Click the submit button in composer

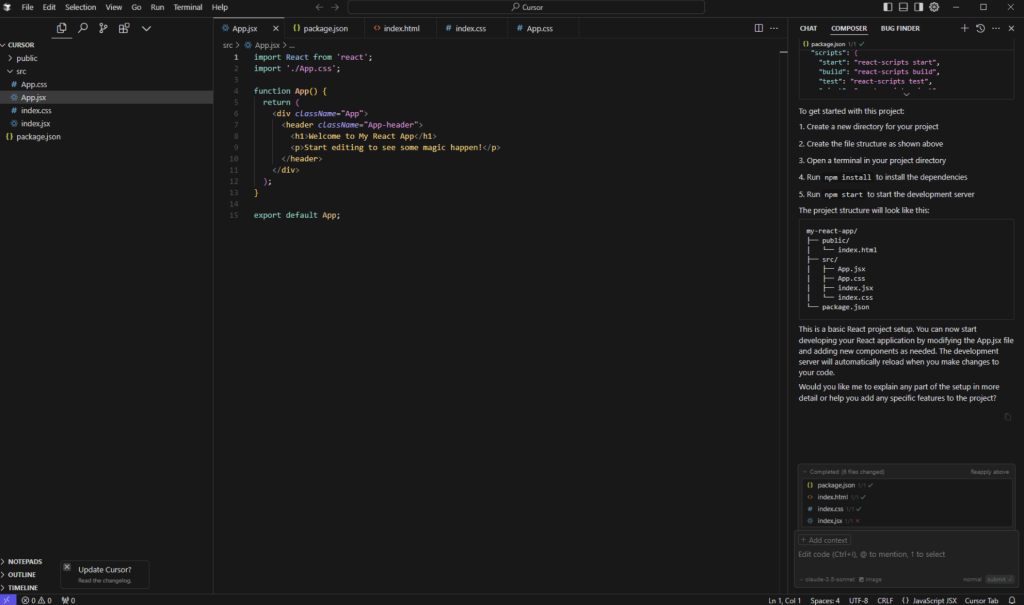(x=999, y=580)
